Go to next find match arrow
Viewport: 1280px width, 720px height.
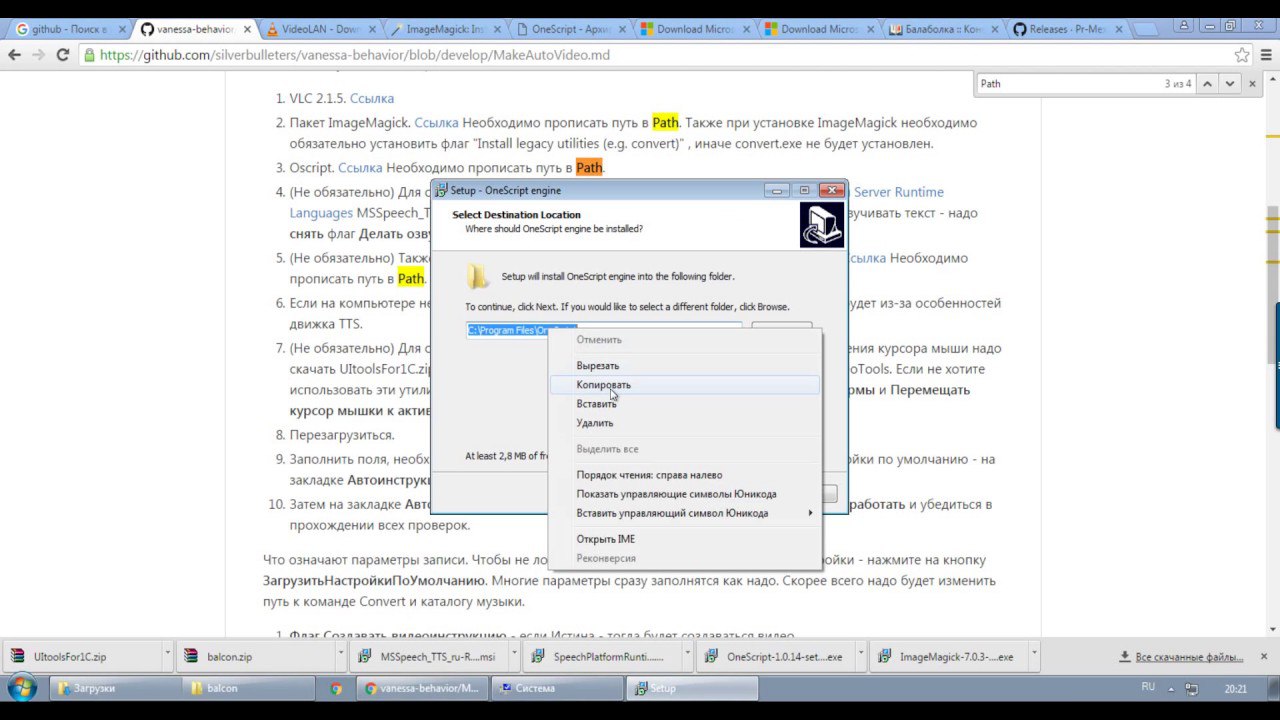pos(1230,84)
